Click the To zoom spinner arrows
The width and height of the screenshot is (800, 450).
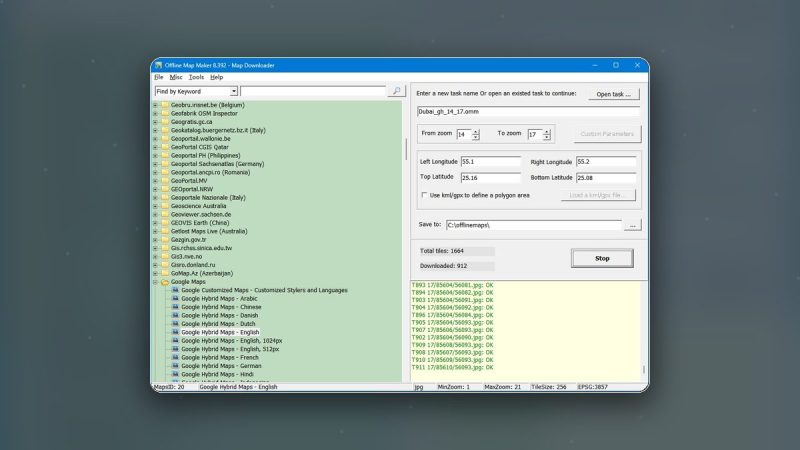[x=546, y=134]
